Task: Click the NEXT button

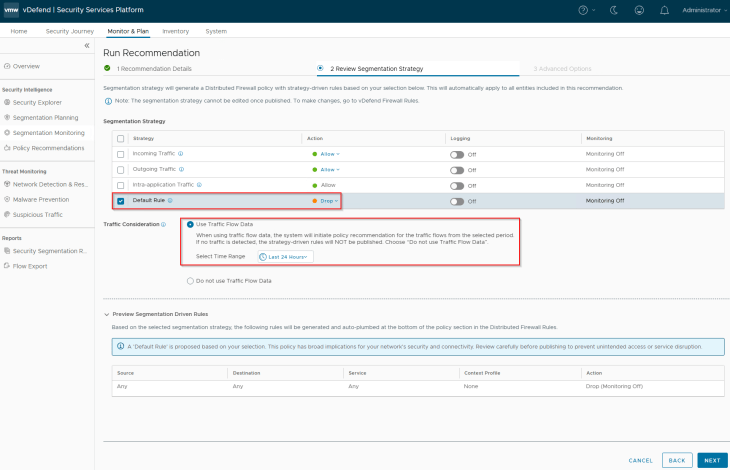Action: [711, 460]
